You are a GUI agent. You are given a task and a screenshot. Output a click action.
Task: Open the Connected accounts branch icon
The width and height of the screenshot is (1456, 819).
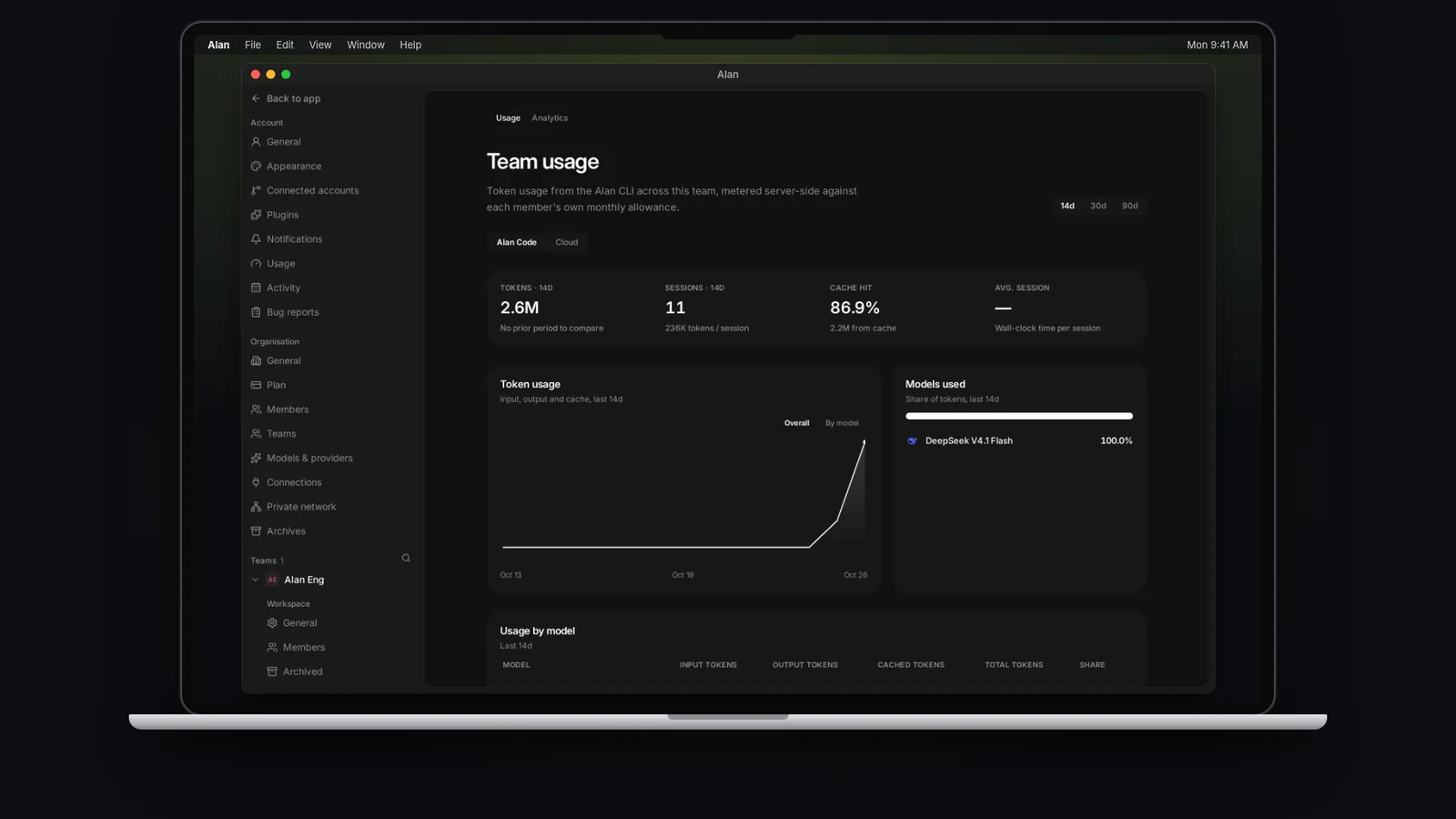256,190
